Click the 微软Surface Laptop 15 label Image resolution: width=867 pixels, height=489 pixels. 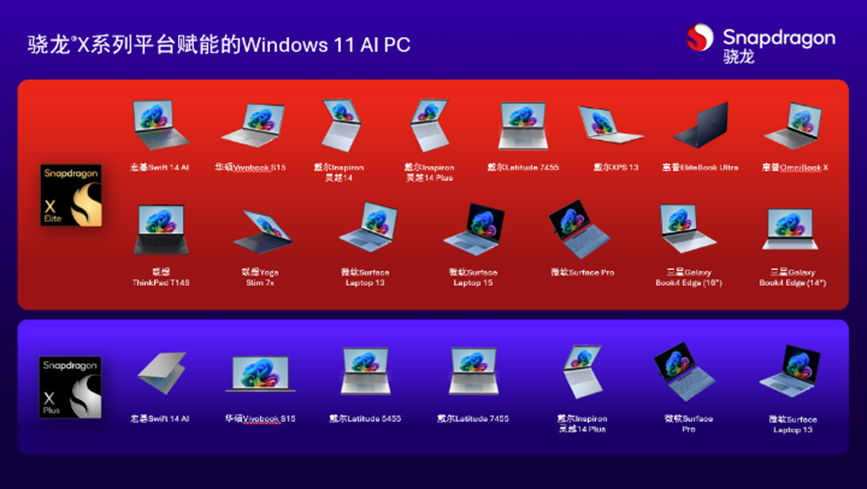click(x=473, y=277)
